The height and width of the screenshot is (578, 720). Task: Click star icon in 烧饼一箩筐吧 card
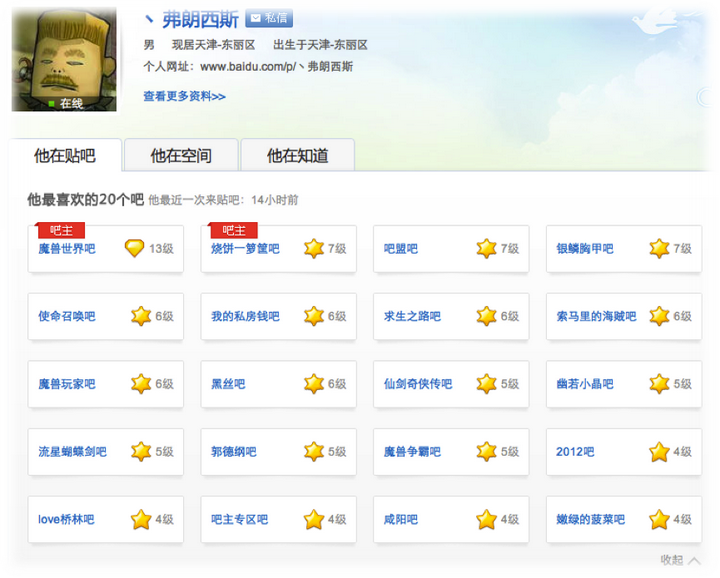pos(314,248)
